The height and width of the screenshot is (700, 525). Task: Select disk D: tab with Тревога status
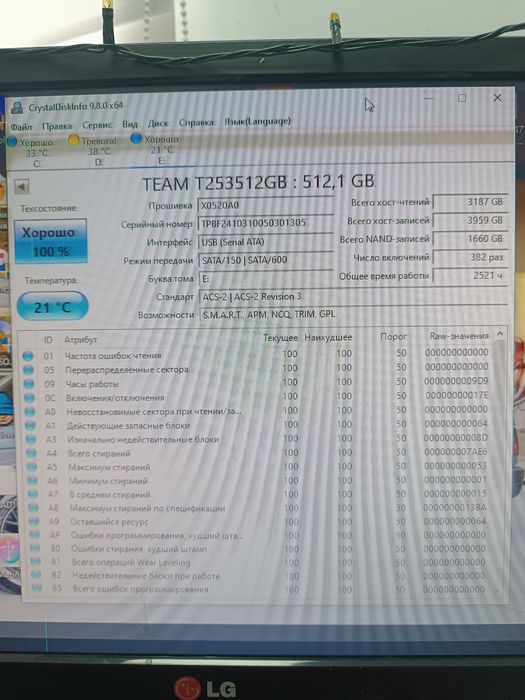click(x=94, y=151)
